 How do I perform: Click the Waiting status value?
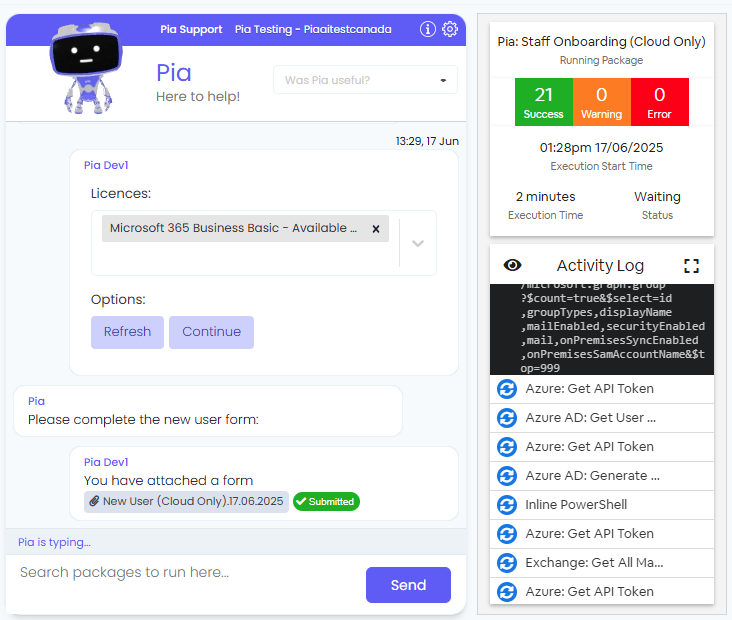pos(657,197)
